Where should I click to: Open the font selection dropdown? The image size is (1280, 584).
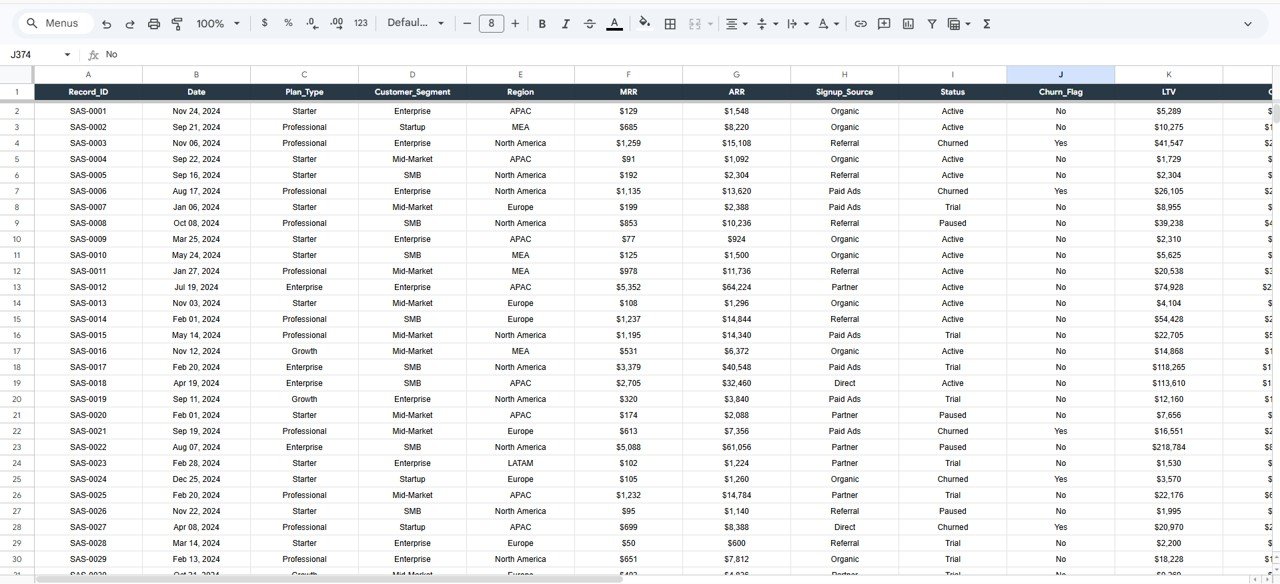[x=413, y=22]
